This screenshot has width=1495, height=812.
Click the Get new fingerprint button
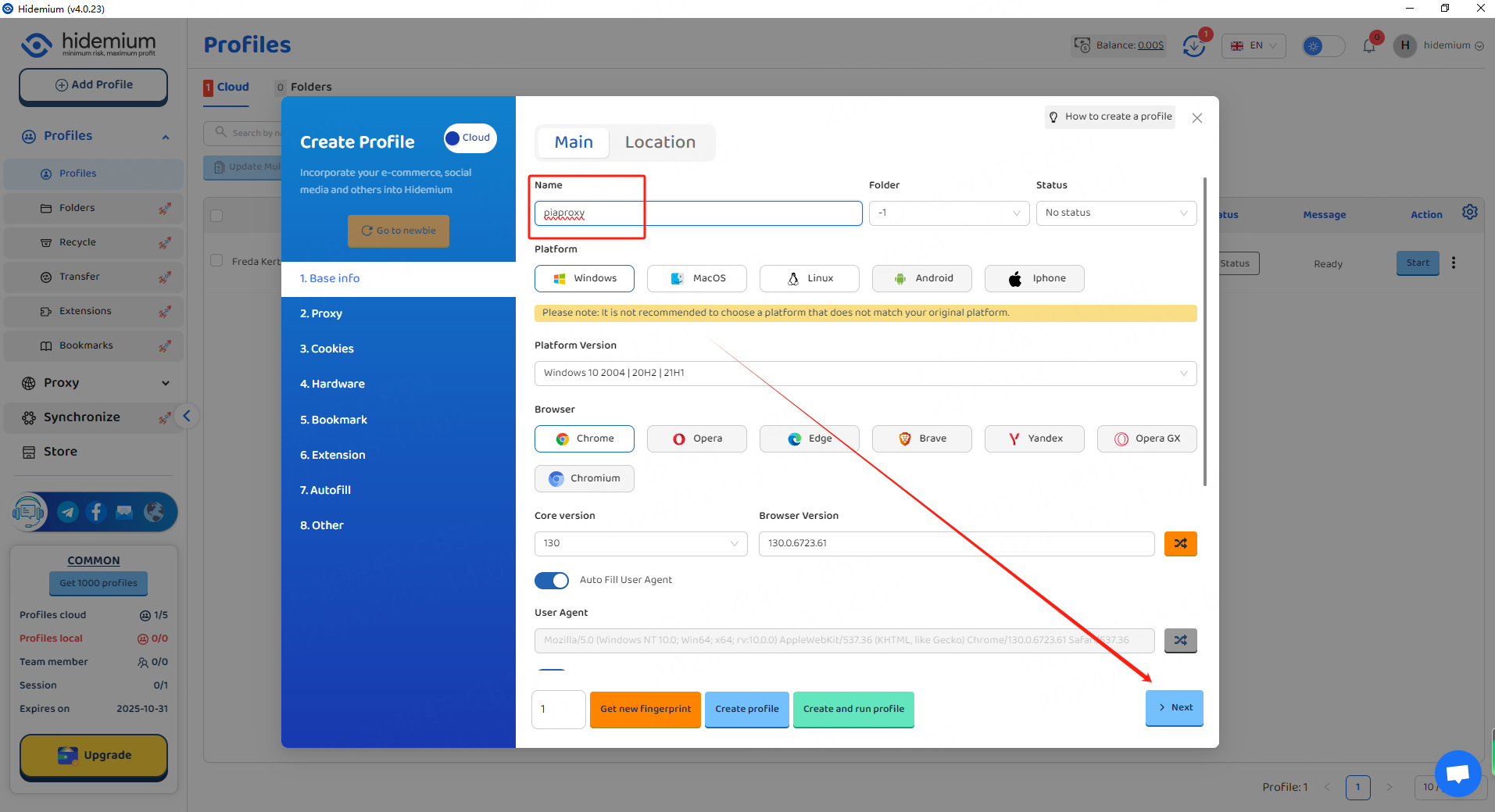tap(645, 709)
